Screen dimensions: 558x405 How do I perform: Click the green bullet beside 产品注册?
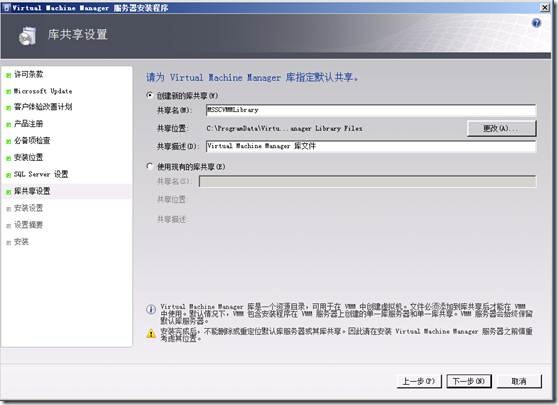pyautogui.click(x=9, y=125)
